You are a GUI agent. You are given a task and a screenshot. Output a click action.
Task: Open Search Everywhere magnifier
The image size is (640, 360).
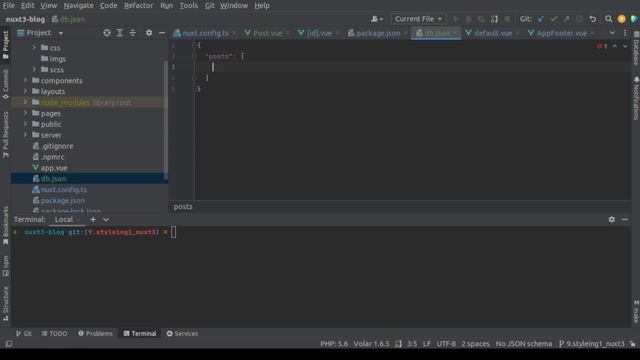point(608,19)
